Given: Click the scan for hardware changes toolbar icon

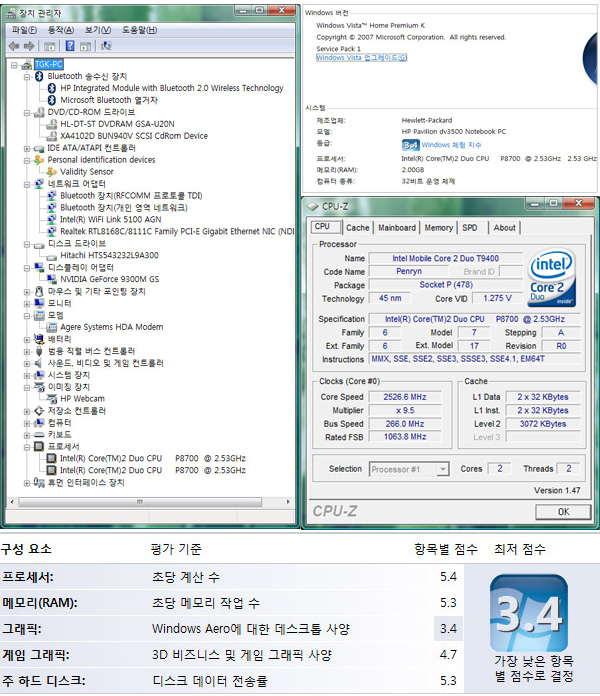Looking at the screenshot, I should 106,46.
